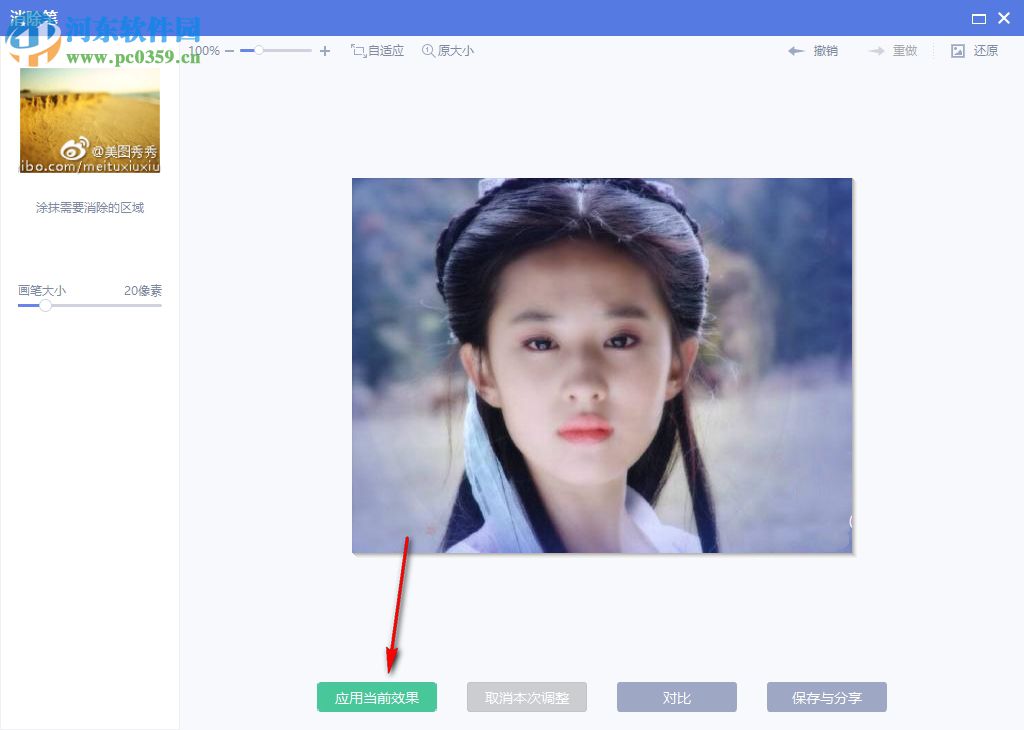Click the 20像素 brush size value
The width and height of the screenshot is (1024, 730).
pos(144,290)
